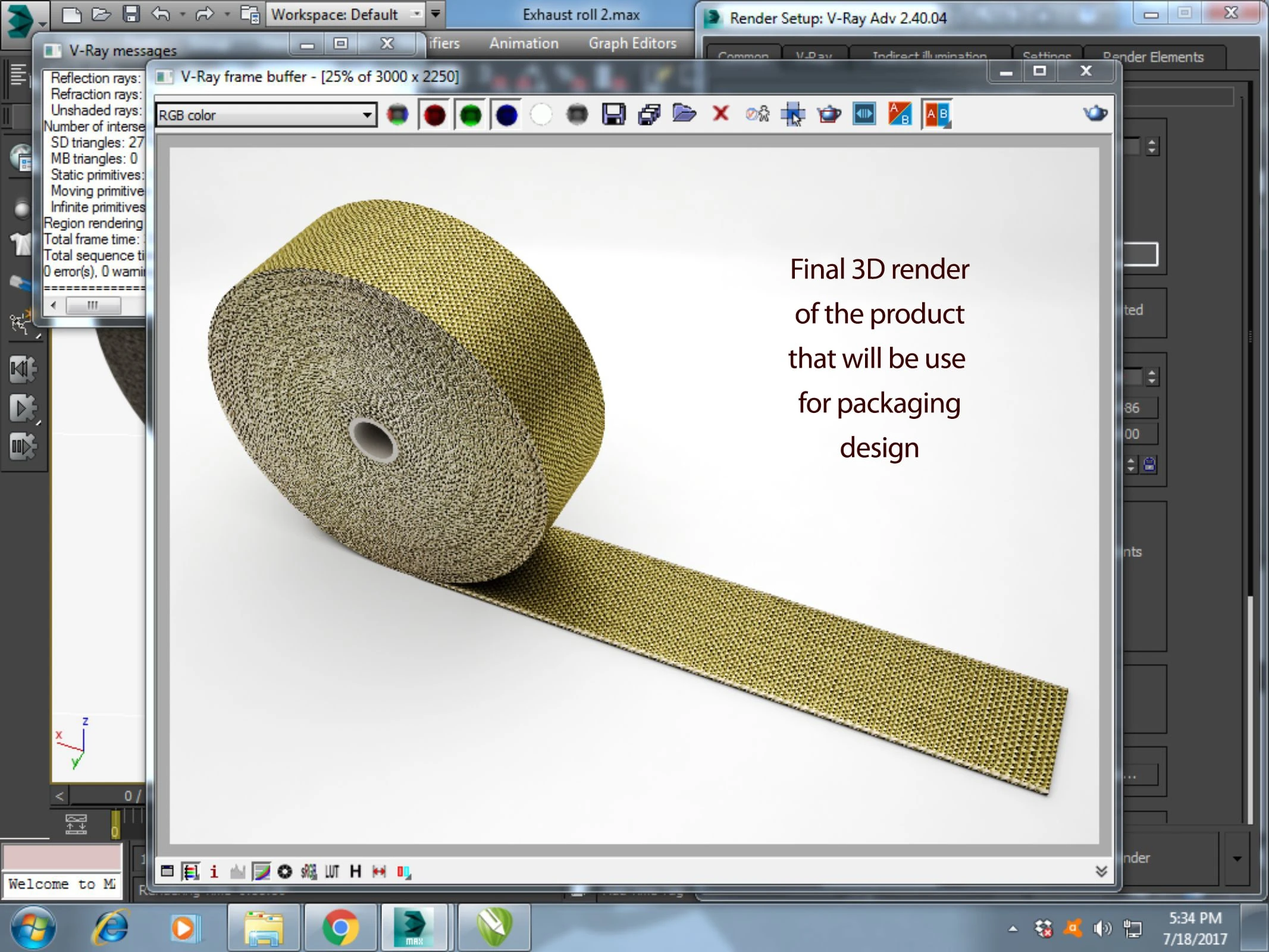Expand the frame buffer's bottom toolbar chevron

[1101, 871]
